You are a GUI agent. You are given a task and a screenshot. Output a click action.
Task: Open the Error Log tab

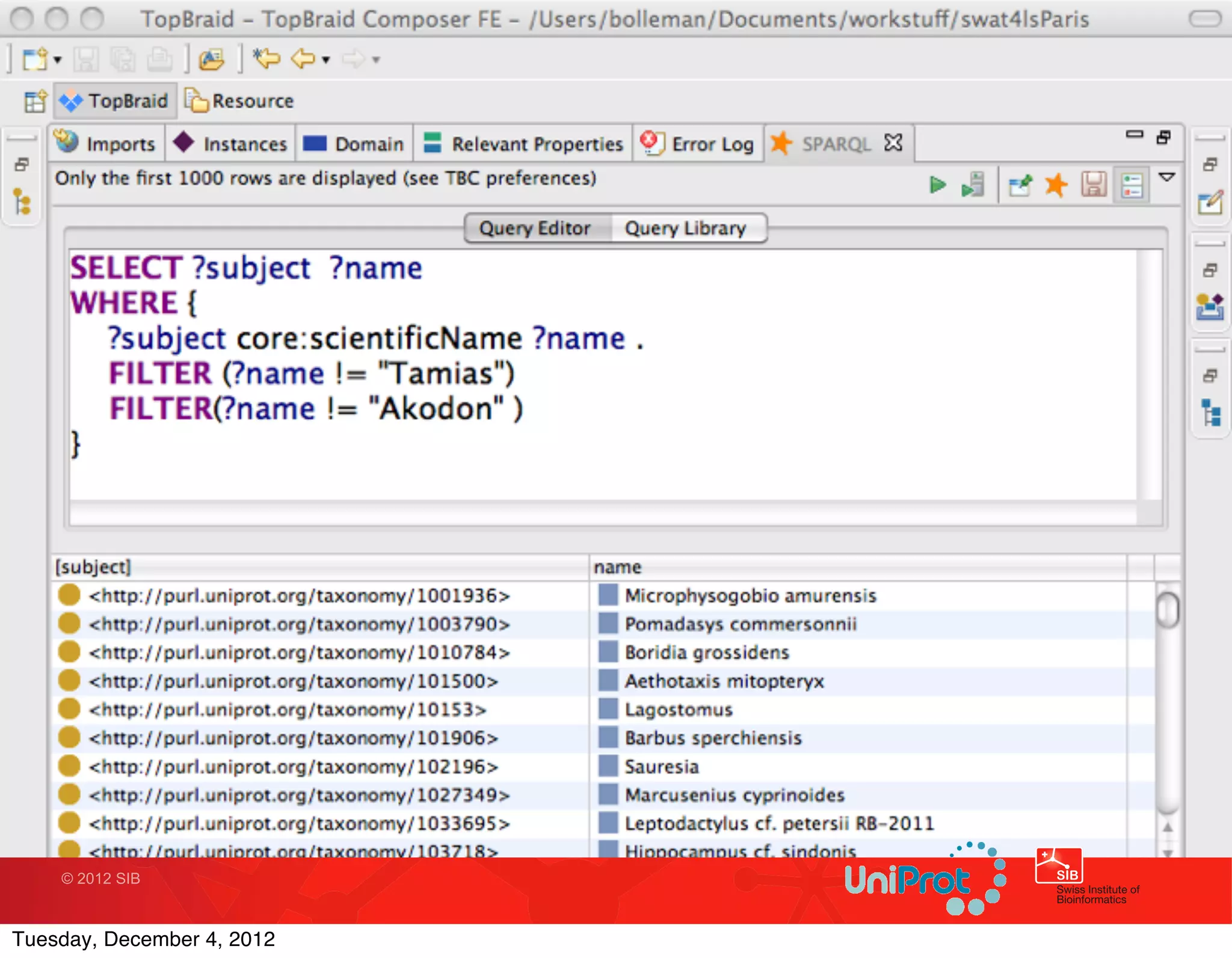pos(698,144)
